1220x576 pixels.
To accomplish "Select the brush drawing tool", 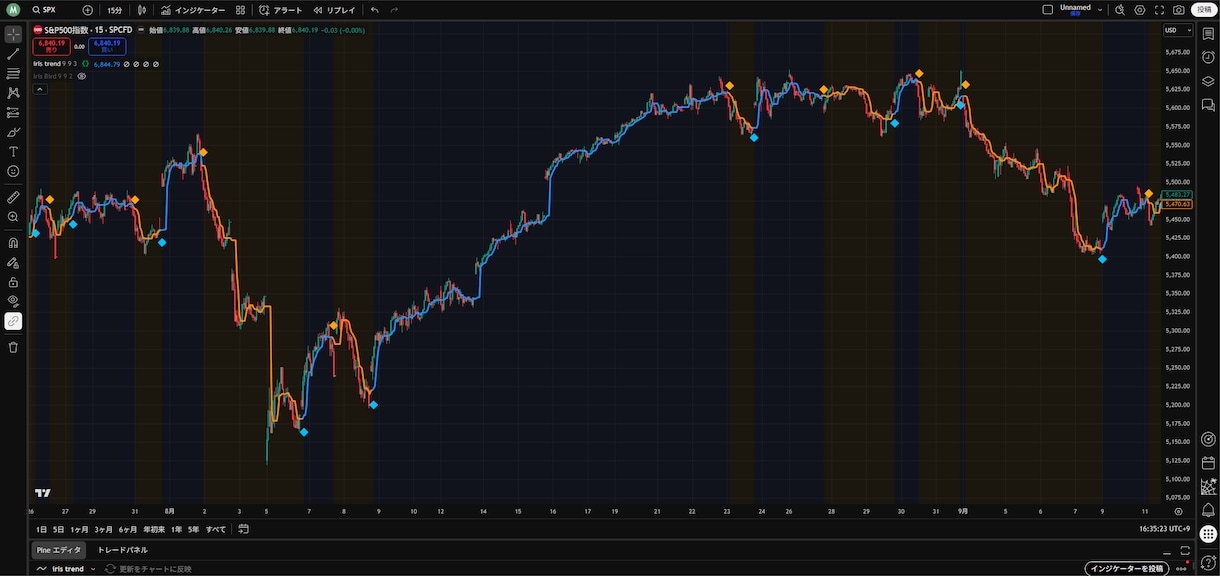I will [x=13, y=132].
